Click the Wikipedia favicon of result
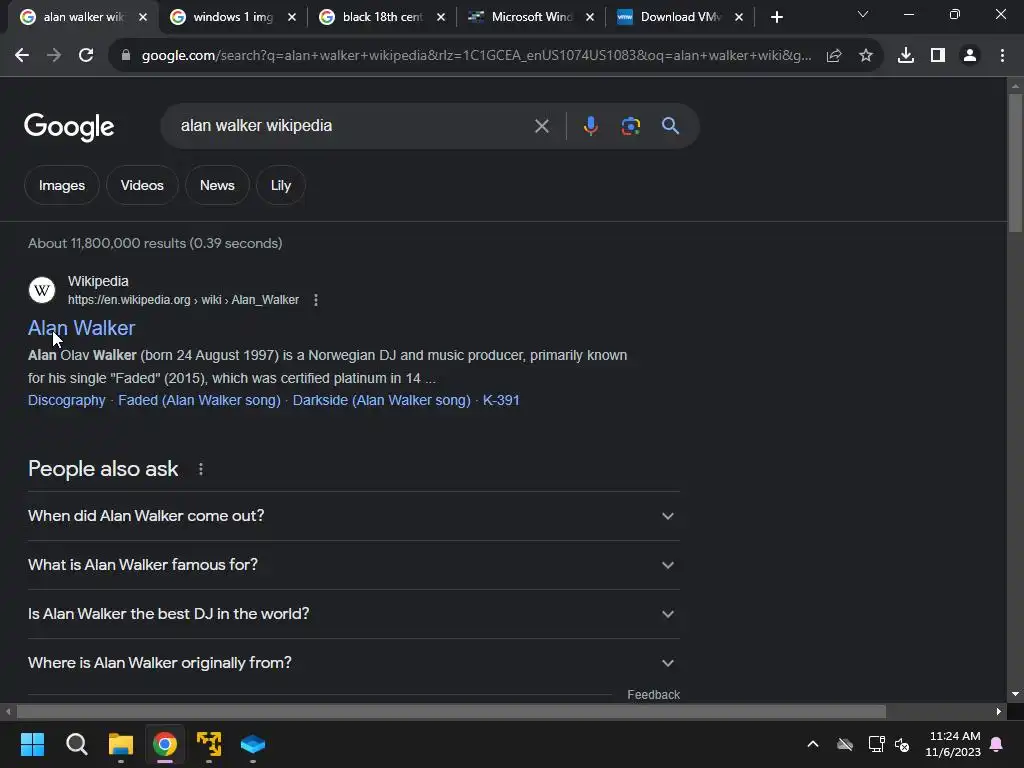The width and height of the screenshot is (1024, 768). 42,290
